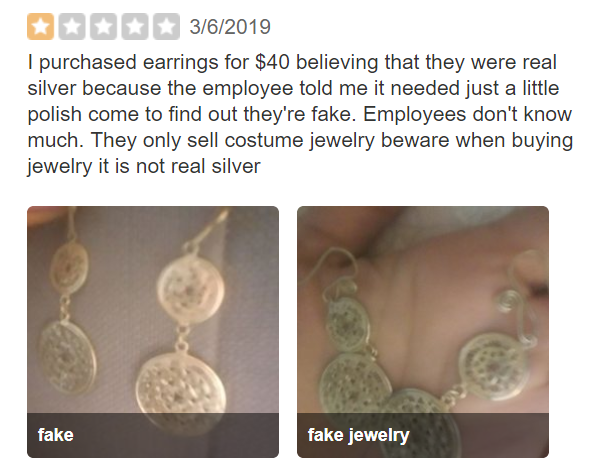Click the word "costume" in the review
Screen dimensions: 611x476
click(264, 140)
